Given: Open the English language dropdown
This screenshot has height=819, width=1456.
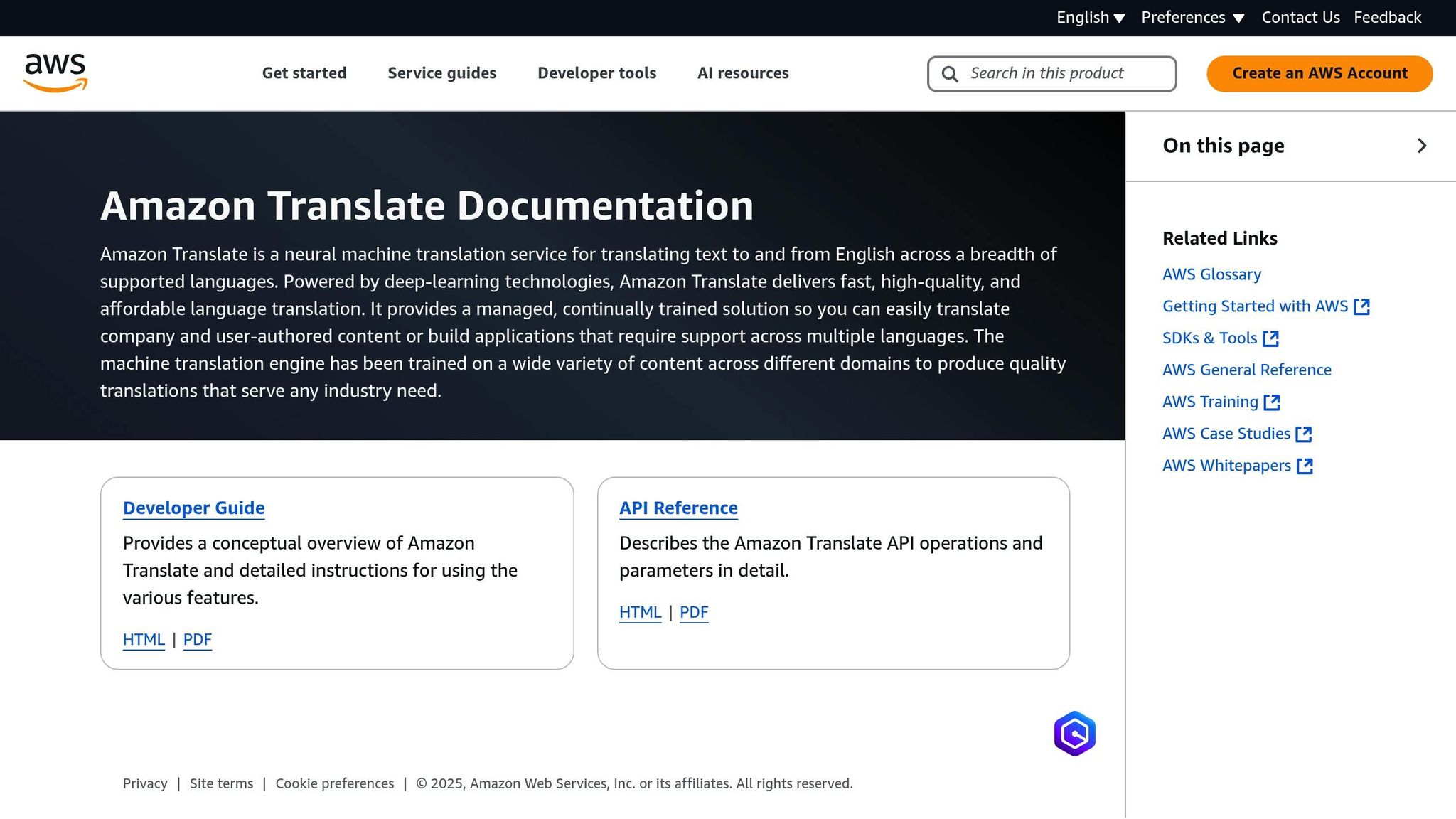Looking at the screenshot, I should [1090, 17].
